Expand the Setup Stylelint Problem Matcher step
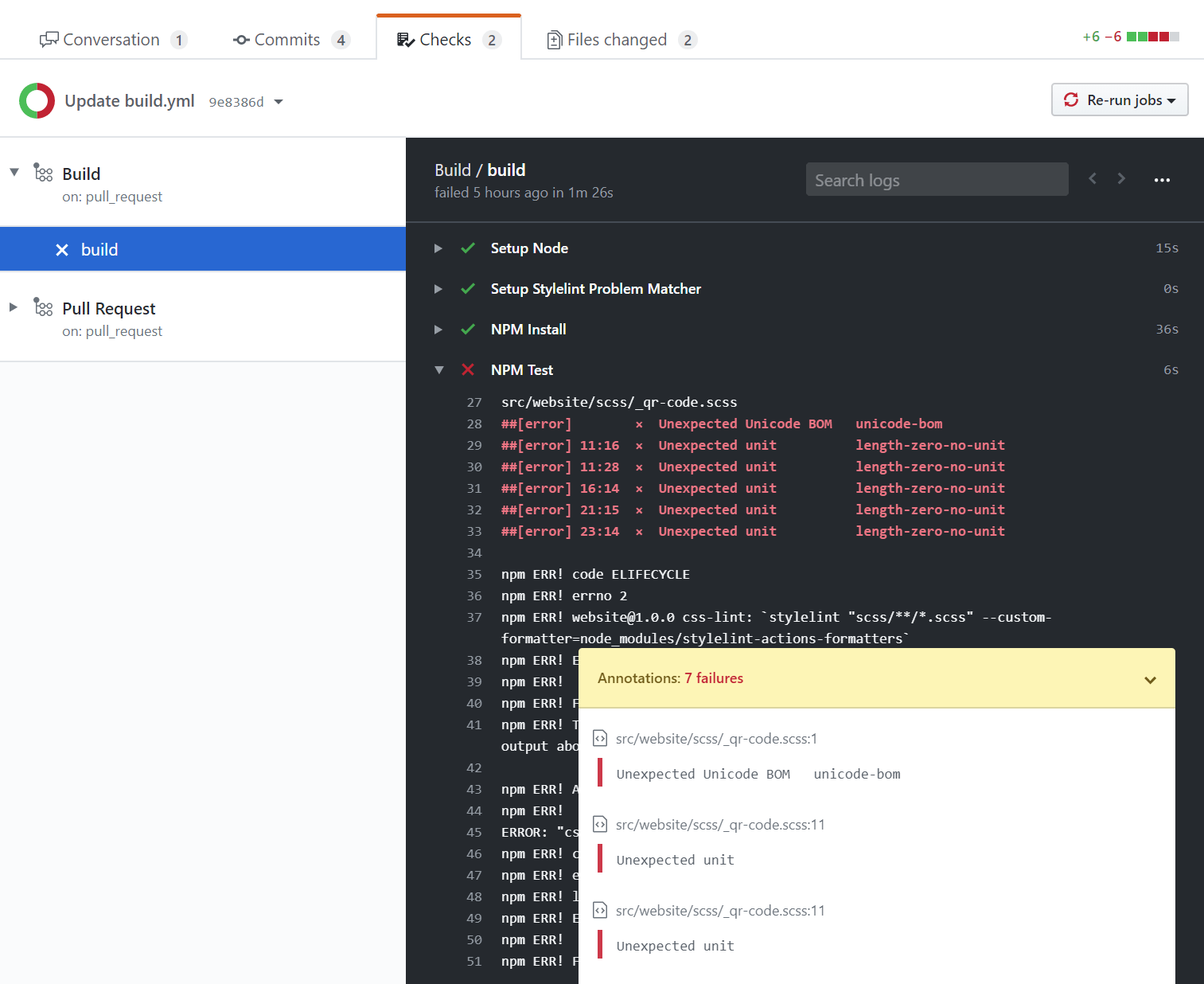 click(438, 289)
